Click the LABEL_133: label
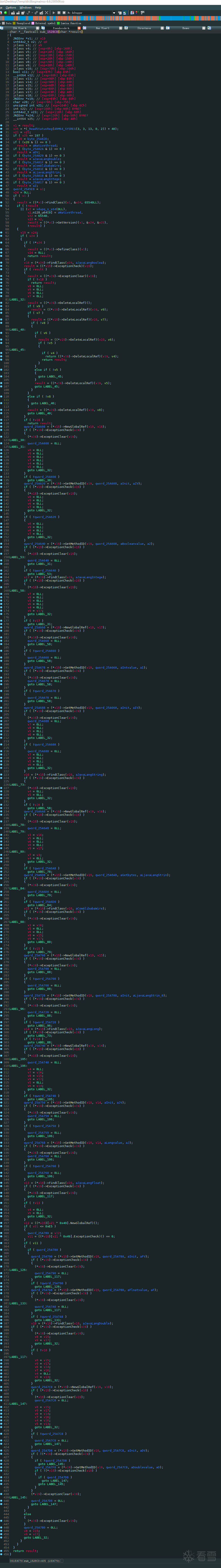 tap(18, 1303)
